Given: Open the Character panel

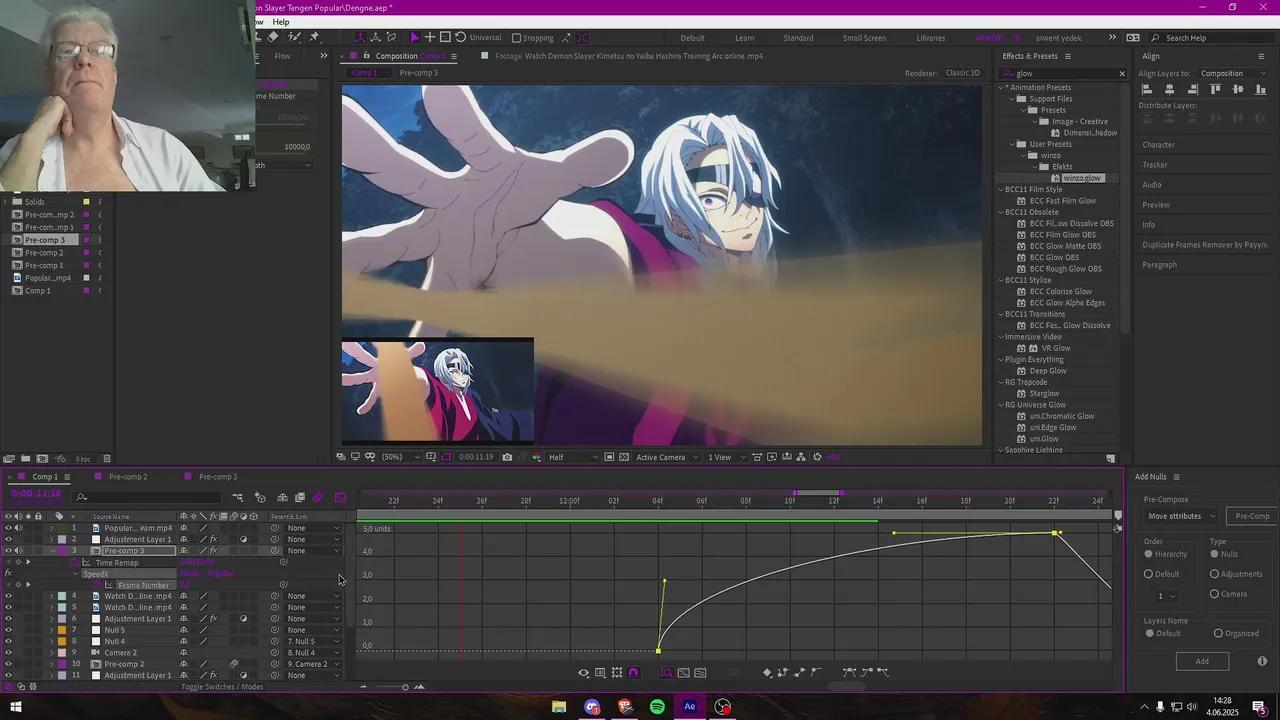Looking at the screenshot, I should click(x=1159, y=145).
